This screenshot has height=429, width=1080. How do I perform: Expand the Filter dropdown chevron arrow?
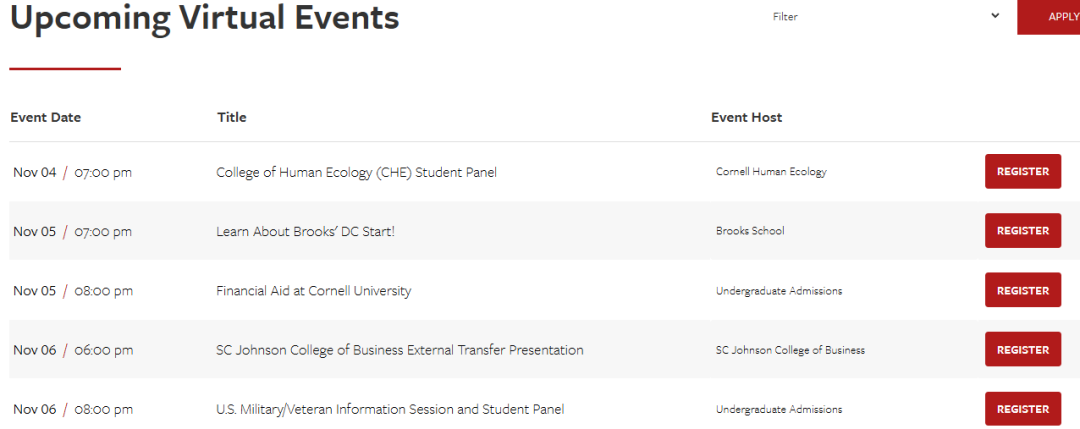click(x=995, y=16)
